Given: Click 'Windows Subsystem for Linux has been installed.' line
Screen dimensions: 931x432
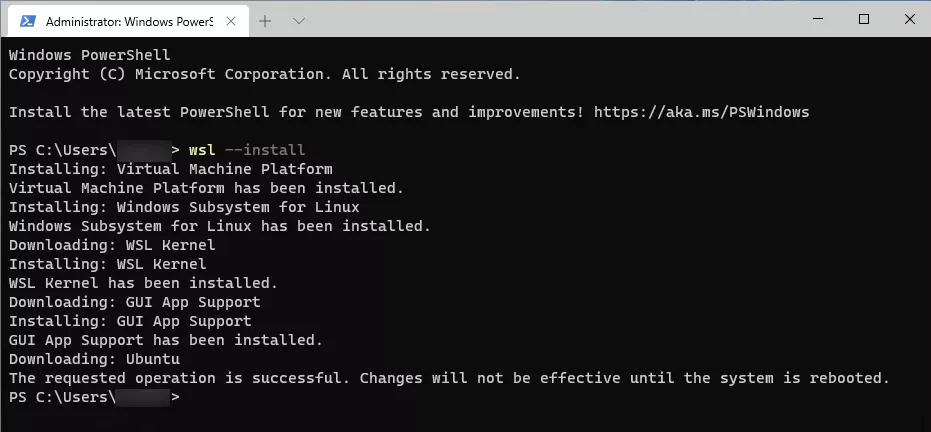Looking at the screenshot, I should 220,226.
